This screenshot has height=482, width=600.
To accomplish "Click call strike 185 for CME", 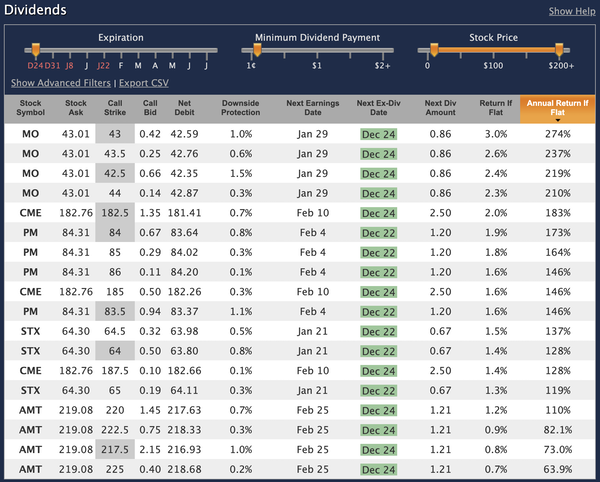I will coord(115,292).
